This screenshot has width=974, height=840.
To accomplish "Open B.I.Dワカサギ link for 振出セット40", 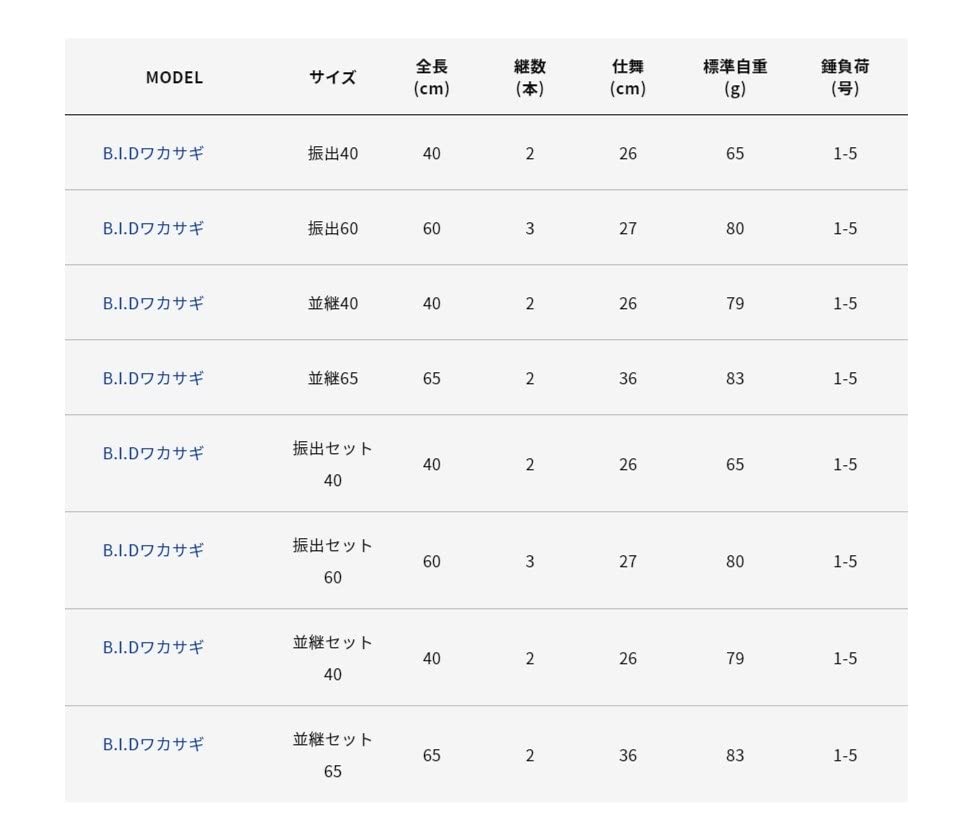I will point(153,453).
